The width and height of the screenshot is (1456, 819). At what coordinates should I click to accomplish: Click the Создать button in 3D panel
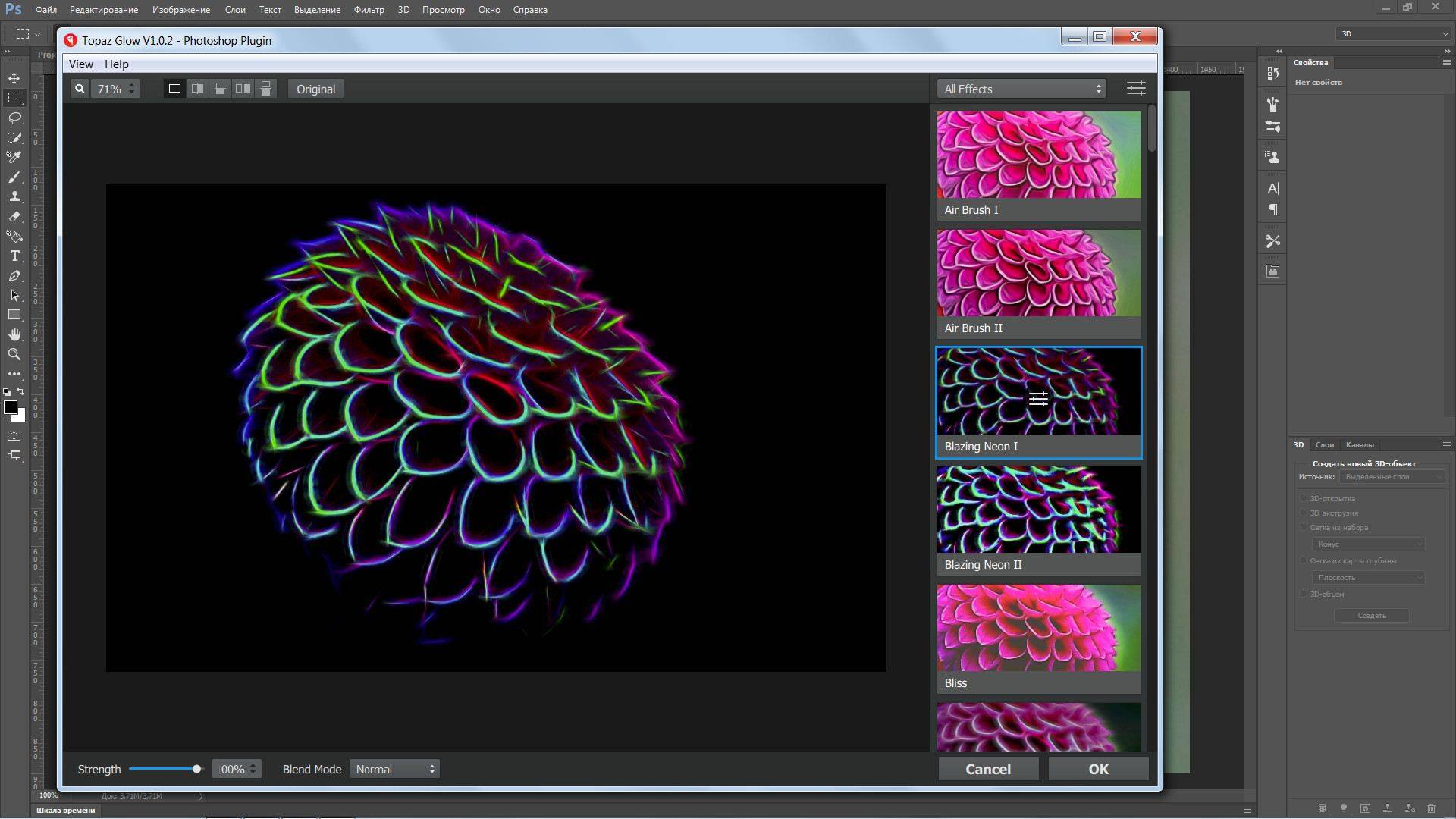coord(1372,616)
